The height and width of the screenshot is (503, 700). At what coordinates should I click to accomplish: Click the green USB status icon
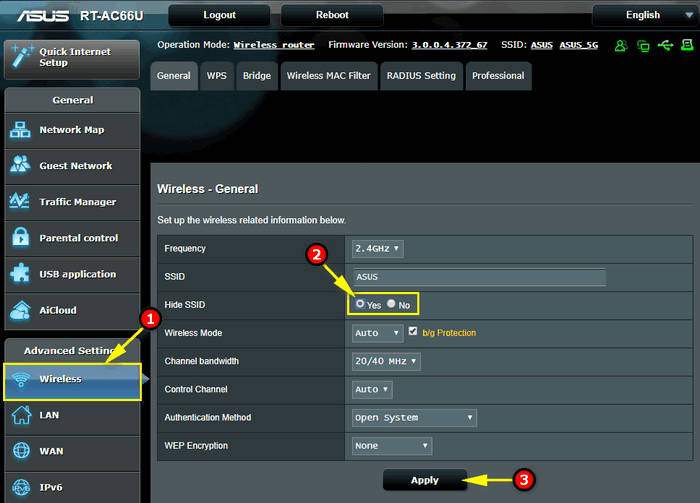tap(667, 46)
